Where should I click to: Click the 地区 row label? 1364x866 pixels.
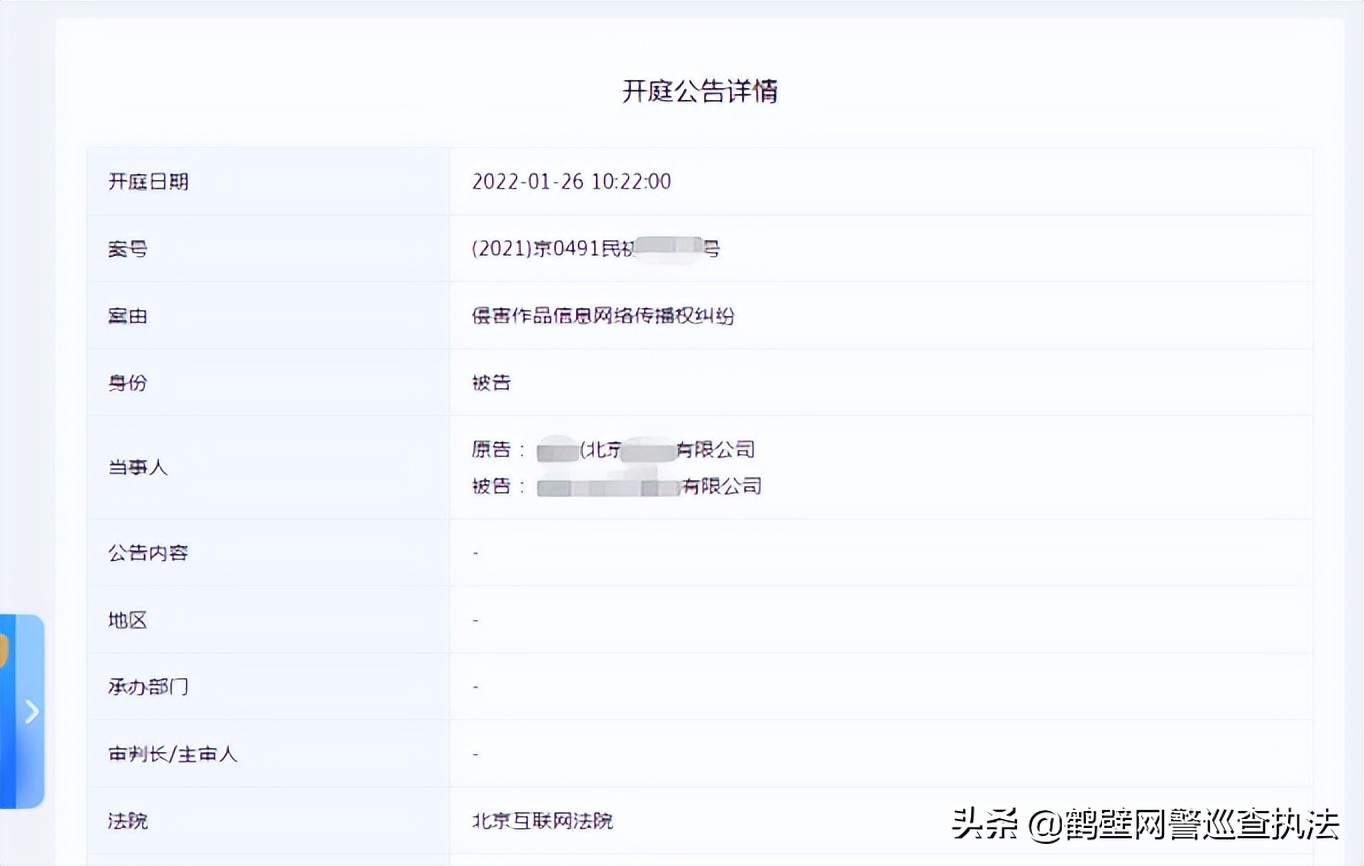(x=126, y=620)
